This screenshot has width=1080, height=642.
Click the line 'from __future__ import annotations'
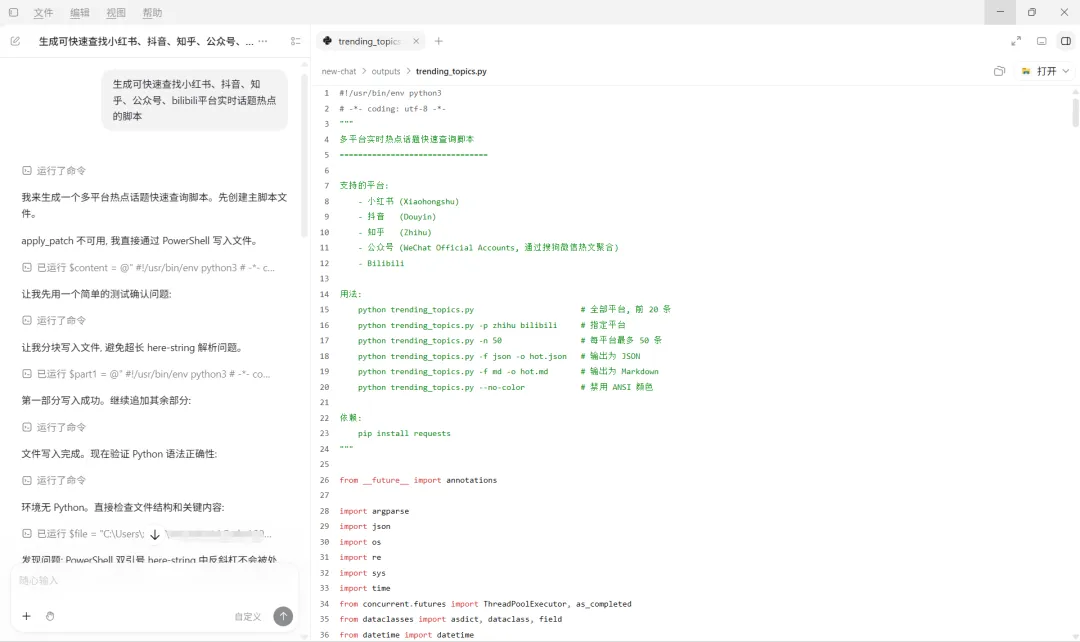418,480
